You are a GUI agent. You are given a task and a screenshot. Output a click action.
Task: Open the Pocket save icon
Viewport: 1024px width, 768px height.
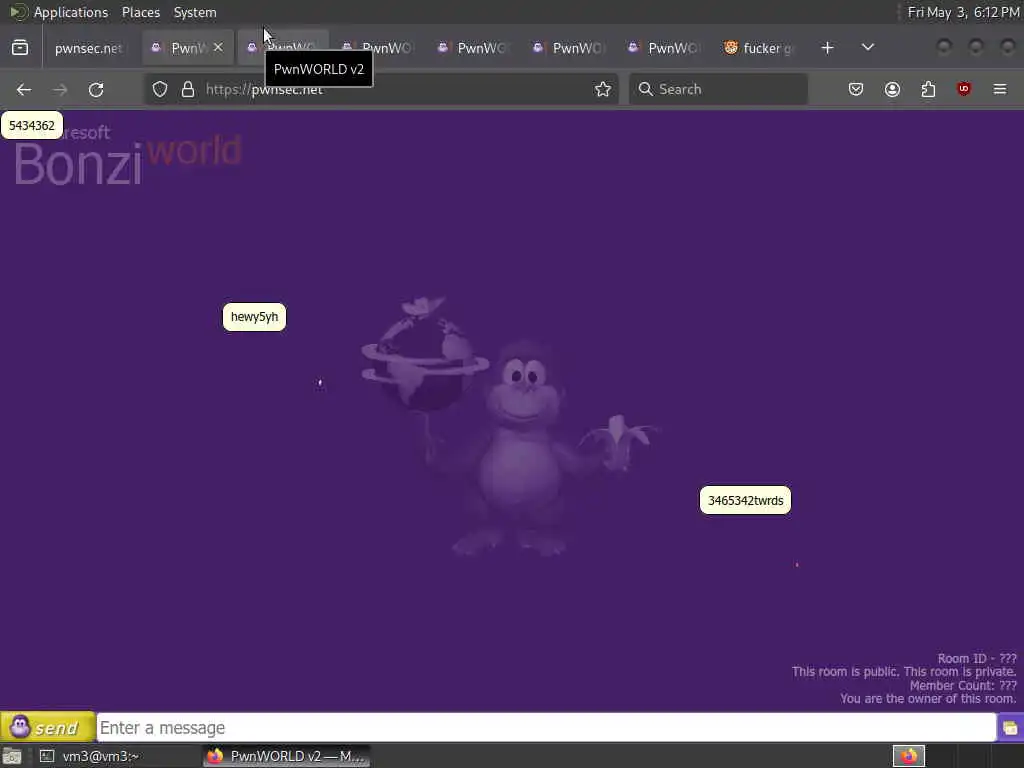tap(856, 89)
